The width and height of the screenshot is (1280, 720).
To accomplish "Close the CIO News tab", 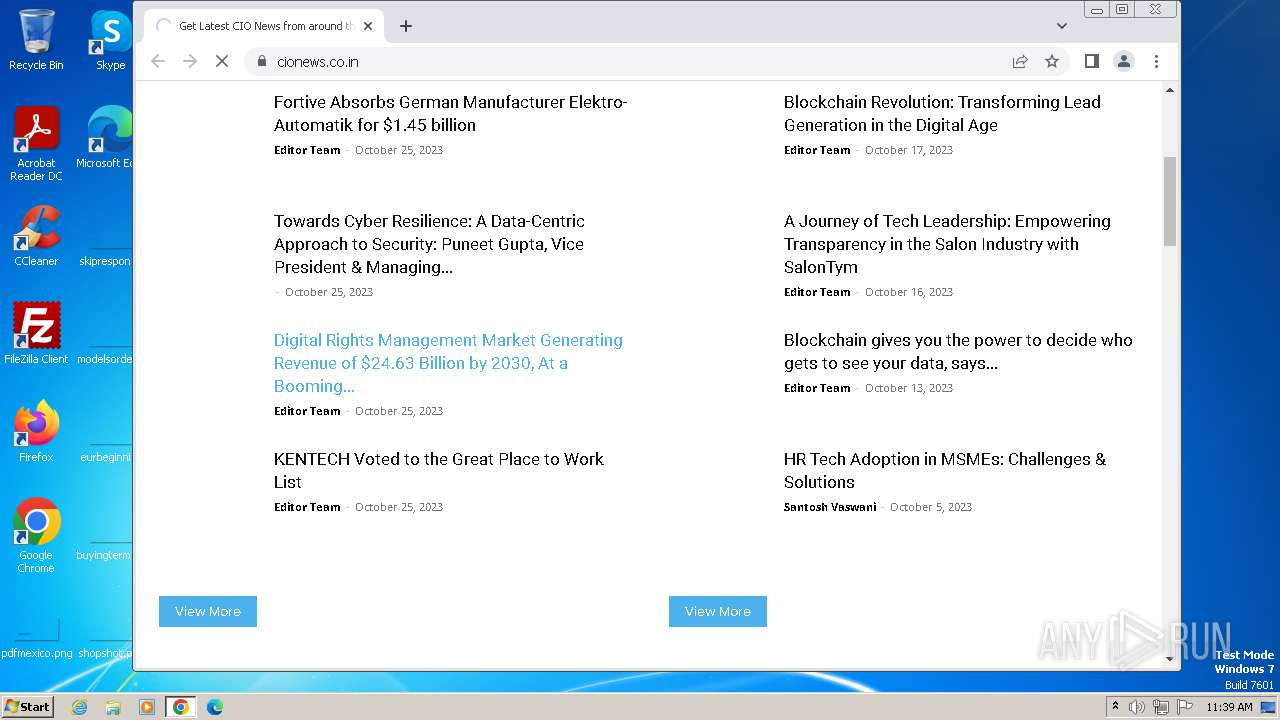I will tap(368, 26).
